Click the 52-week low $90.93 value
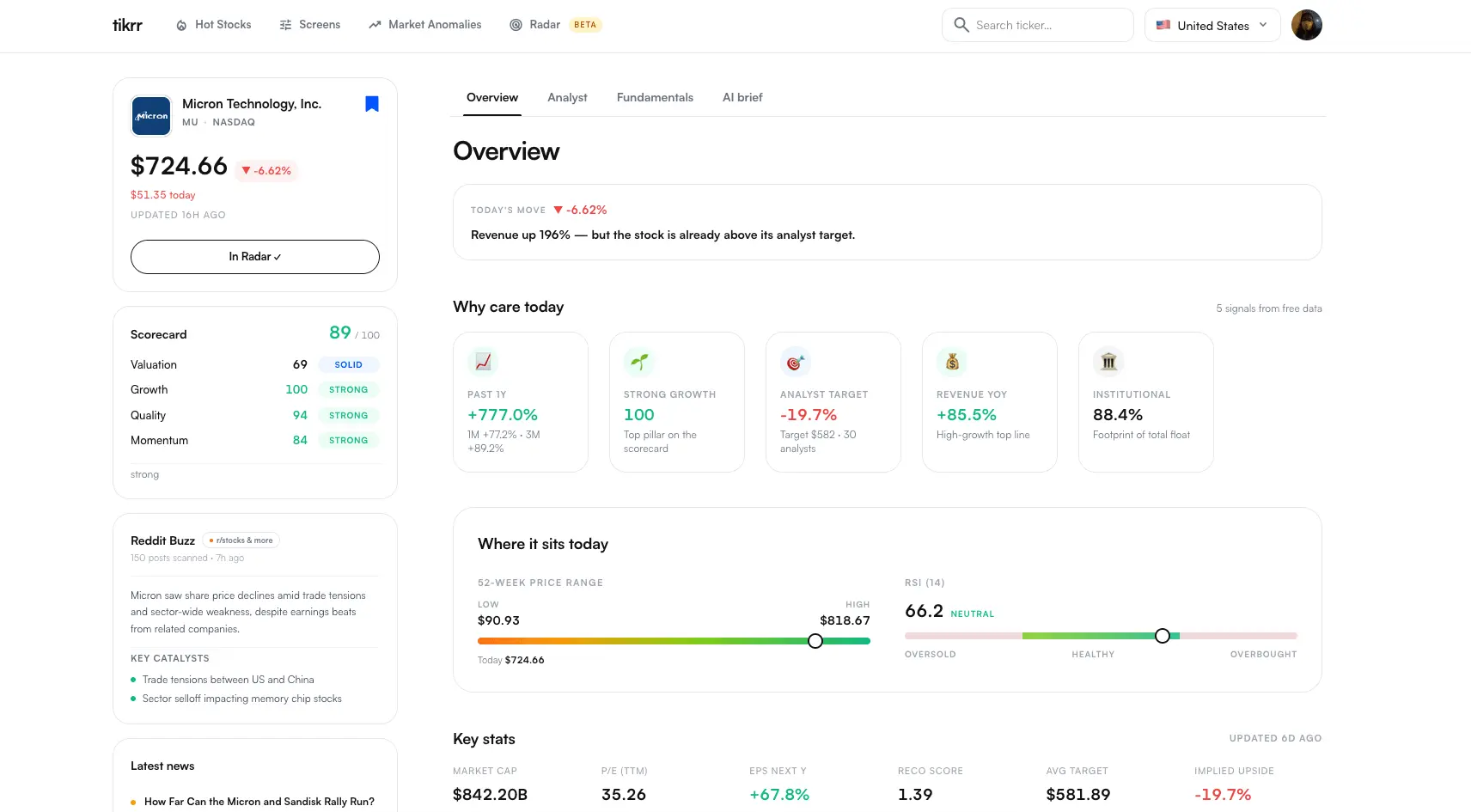The width and height of the screenshot is (1471, 812). pyautogui.click(x=498, y=620)
